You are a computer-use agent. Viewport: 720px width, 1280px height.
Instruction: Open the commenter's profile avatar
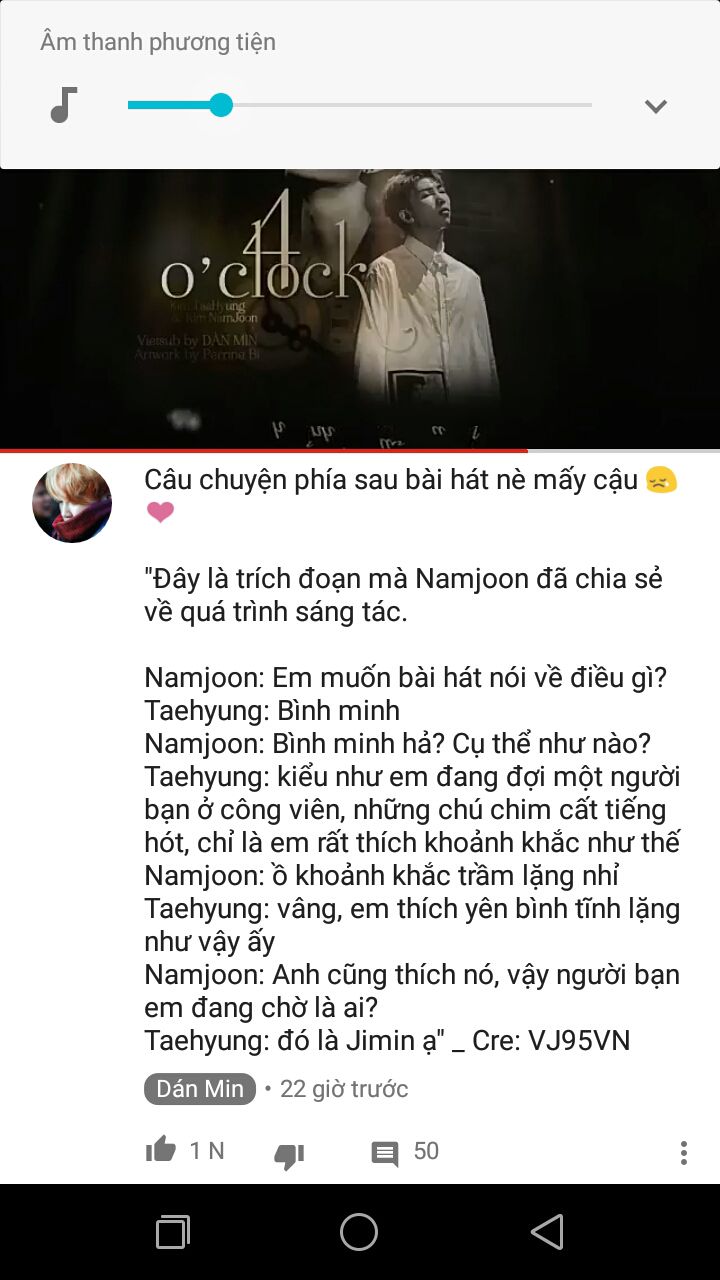tap(72, 503)
